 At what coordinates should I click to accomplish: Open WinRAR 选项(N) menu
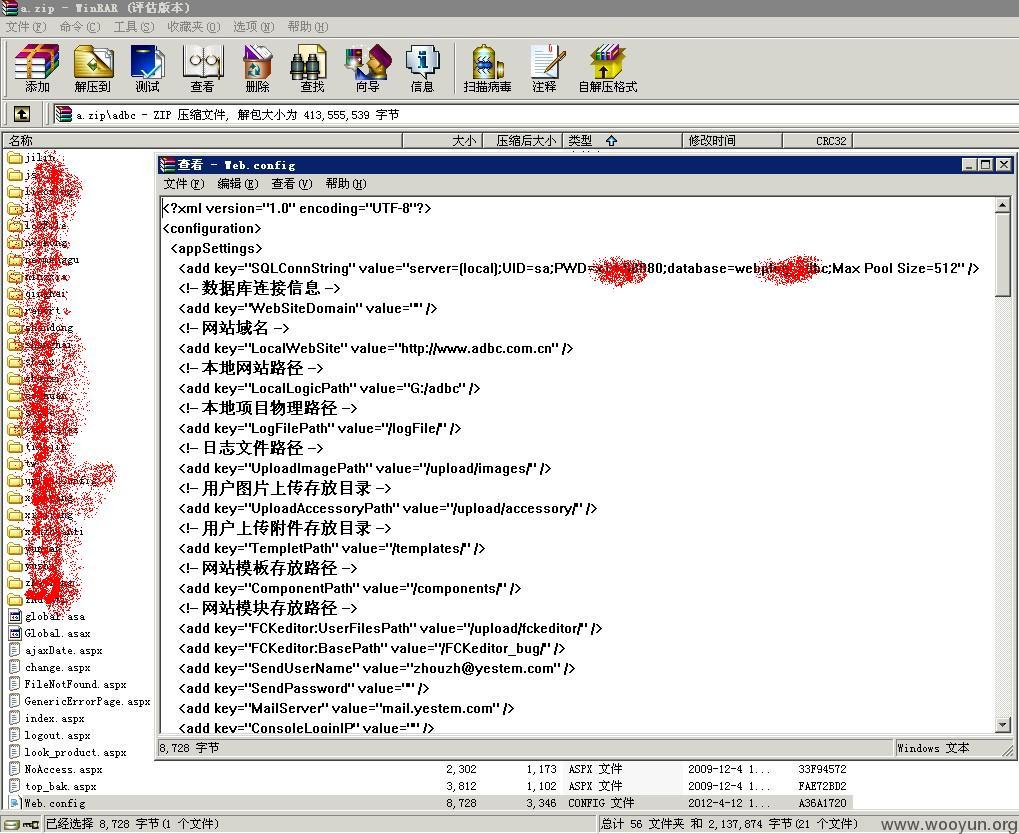click(253, 27)
